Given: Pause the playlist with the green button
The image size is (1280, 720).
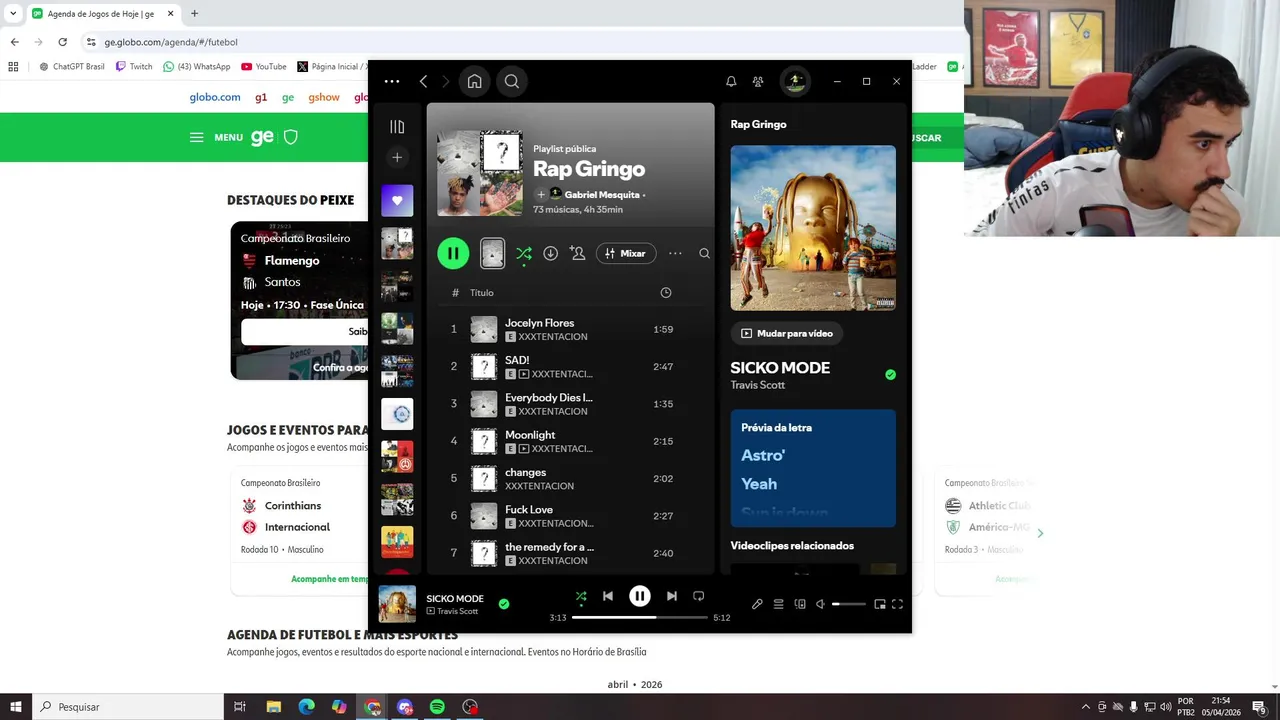Looking at the screenshot, I should click(453, 253).
